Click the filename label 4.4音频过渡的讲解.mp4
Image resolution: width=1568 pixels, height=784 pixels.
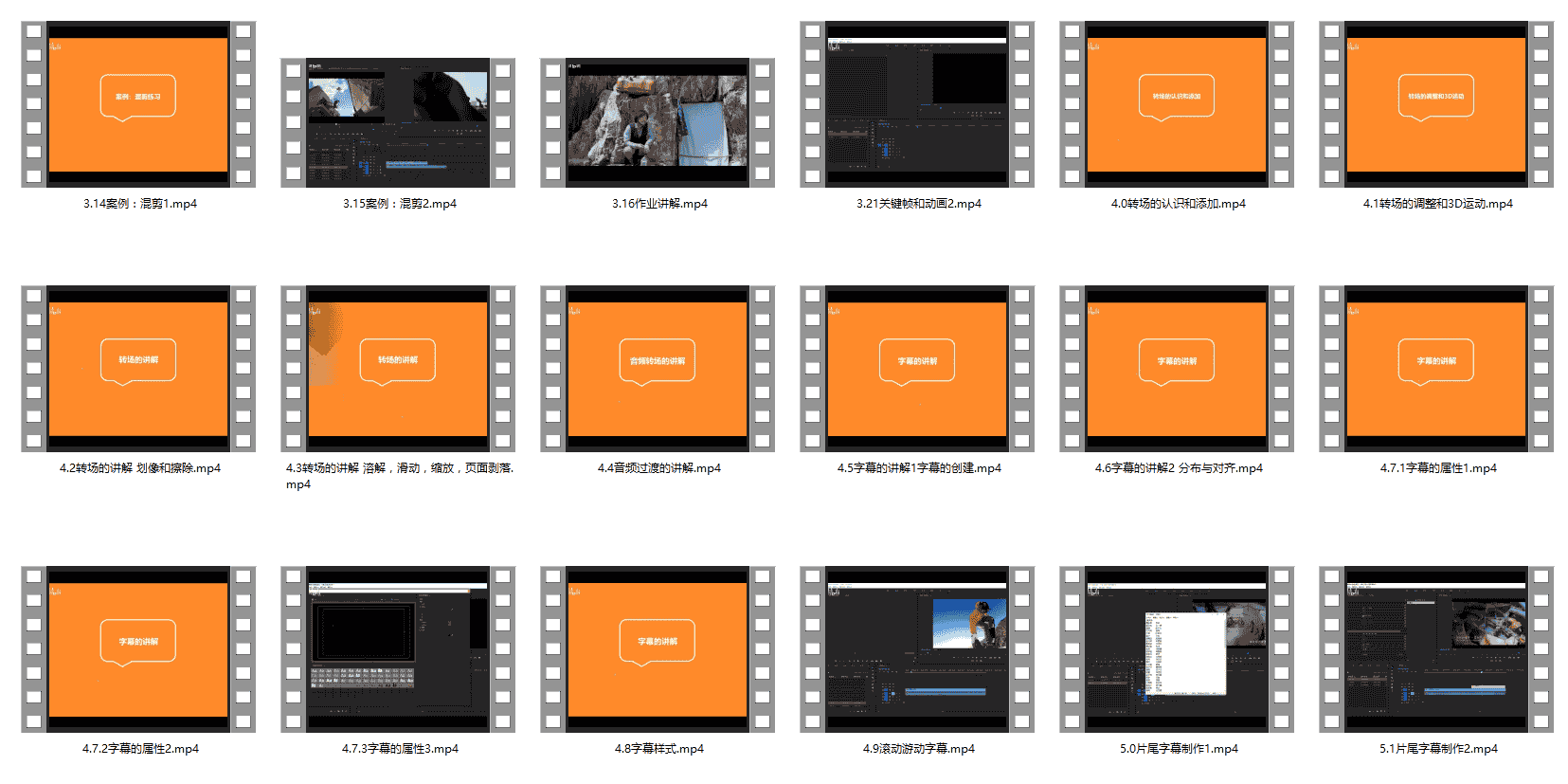click(658, 468)
